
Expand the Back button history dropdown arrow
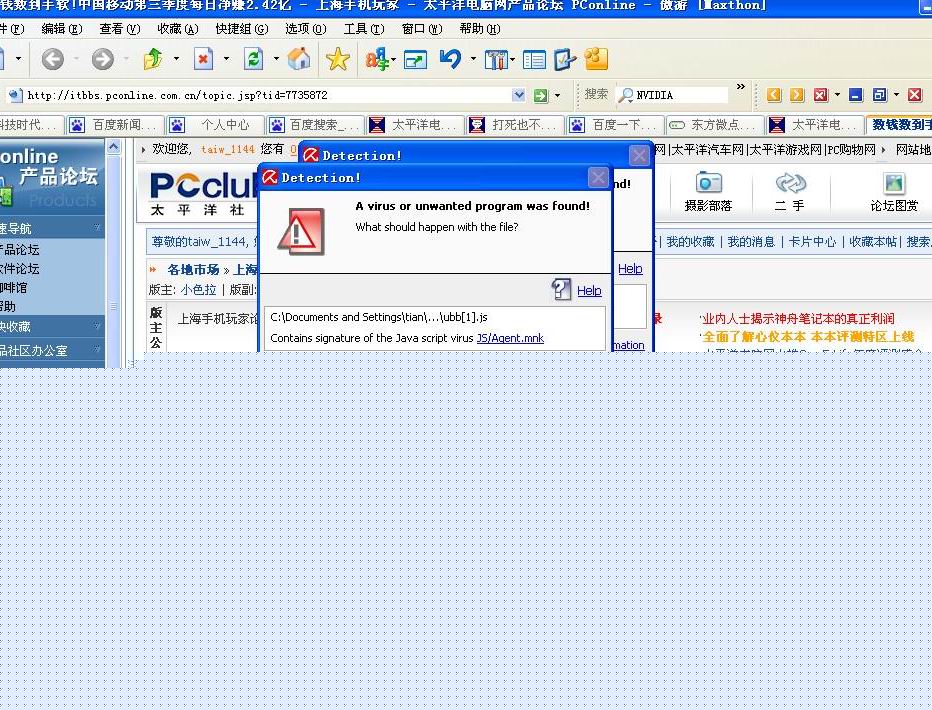[76, 59]
